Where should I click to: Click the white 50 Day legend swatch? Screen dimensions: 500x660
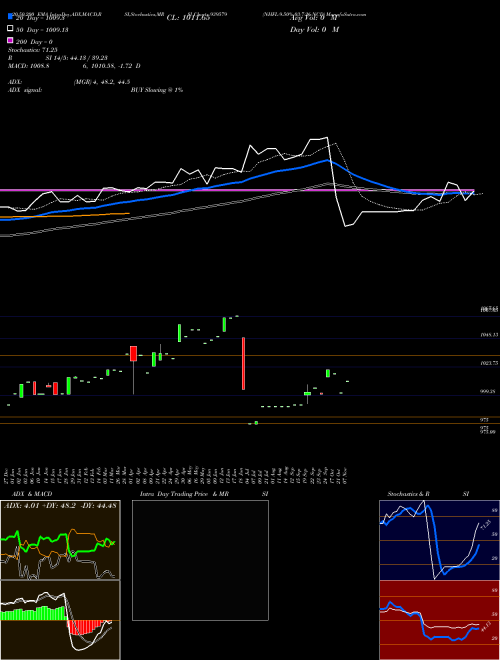[x=10, y=28]
